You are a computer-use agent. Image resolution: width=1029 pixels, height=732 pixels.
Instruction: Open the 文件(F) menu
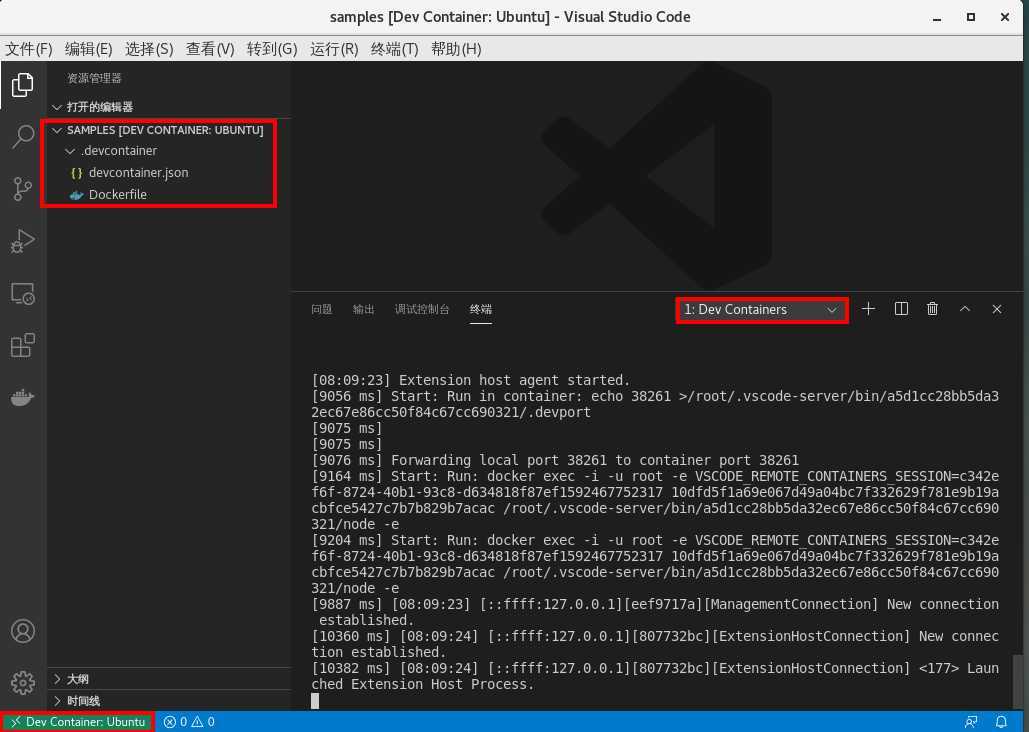pyautogui.click(x=29, y=49)
